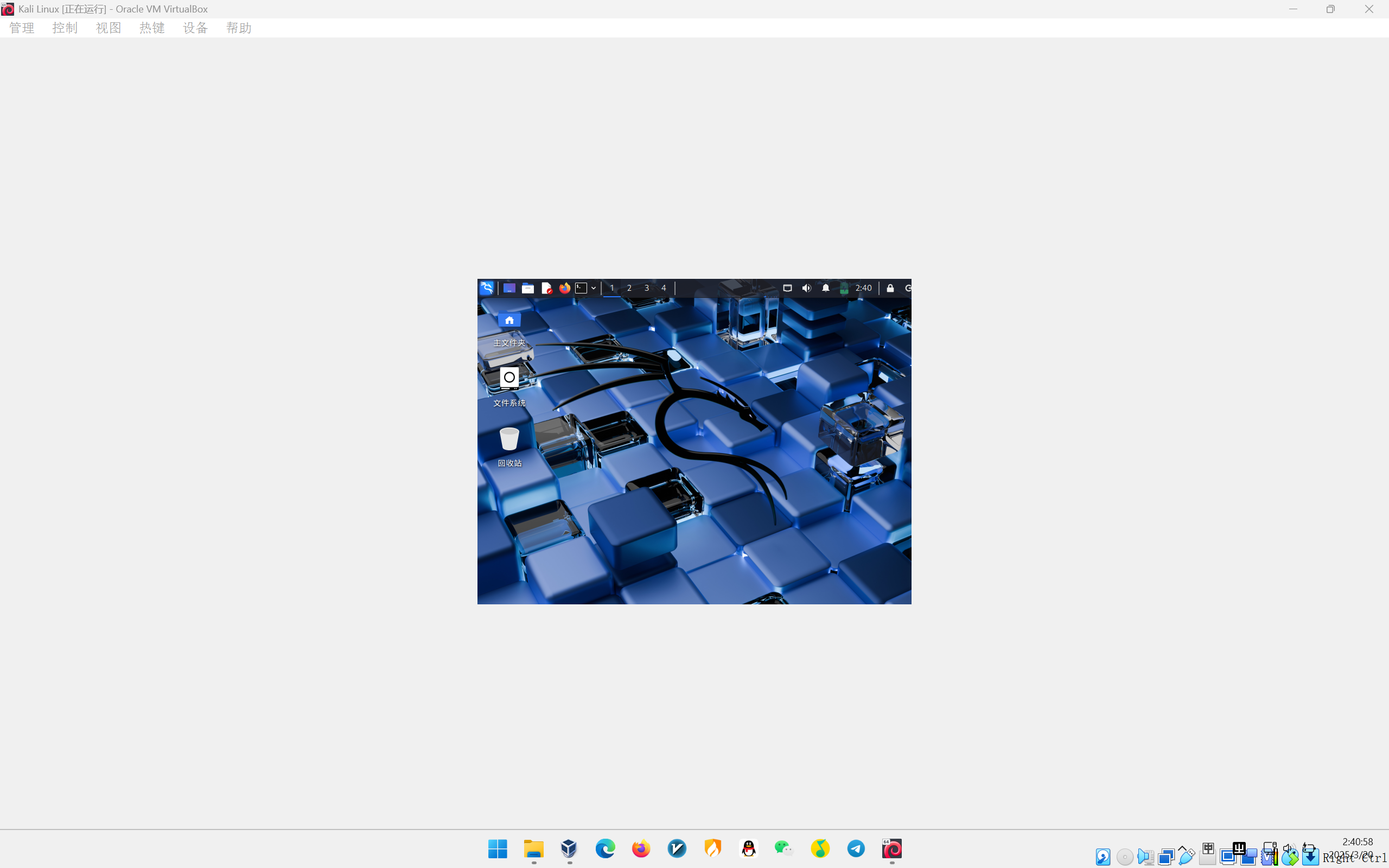Open the Kali applications menu dragon icon

(486, 288)
